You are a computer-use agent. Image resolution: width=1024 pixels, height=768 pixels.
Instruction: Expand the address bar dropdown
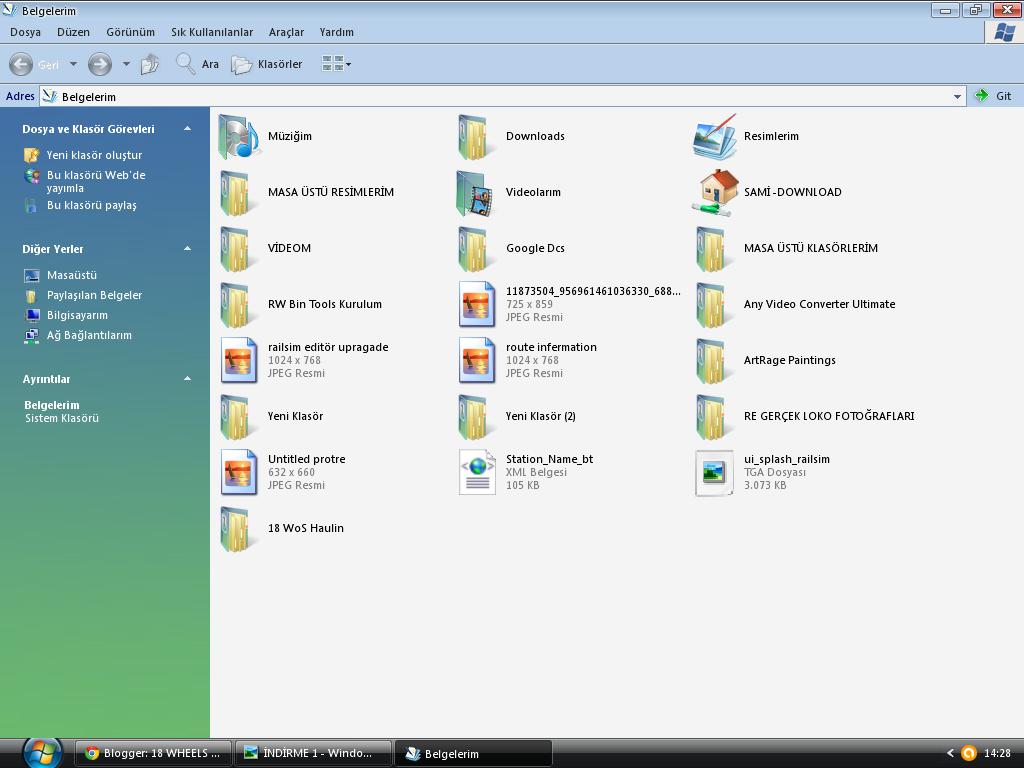tap(957, 97)
